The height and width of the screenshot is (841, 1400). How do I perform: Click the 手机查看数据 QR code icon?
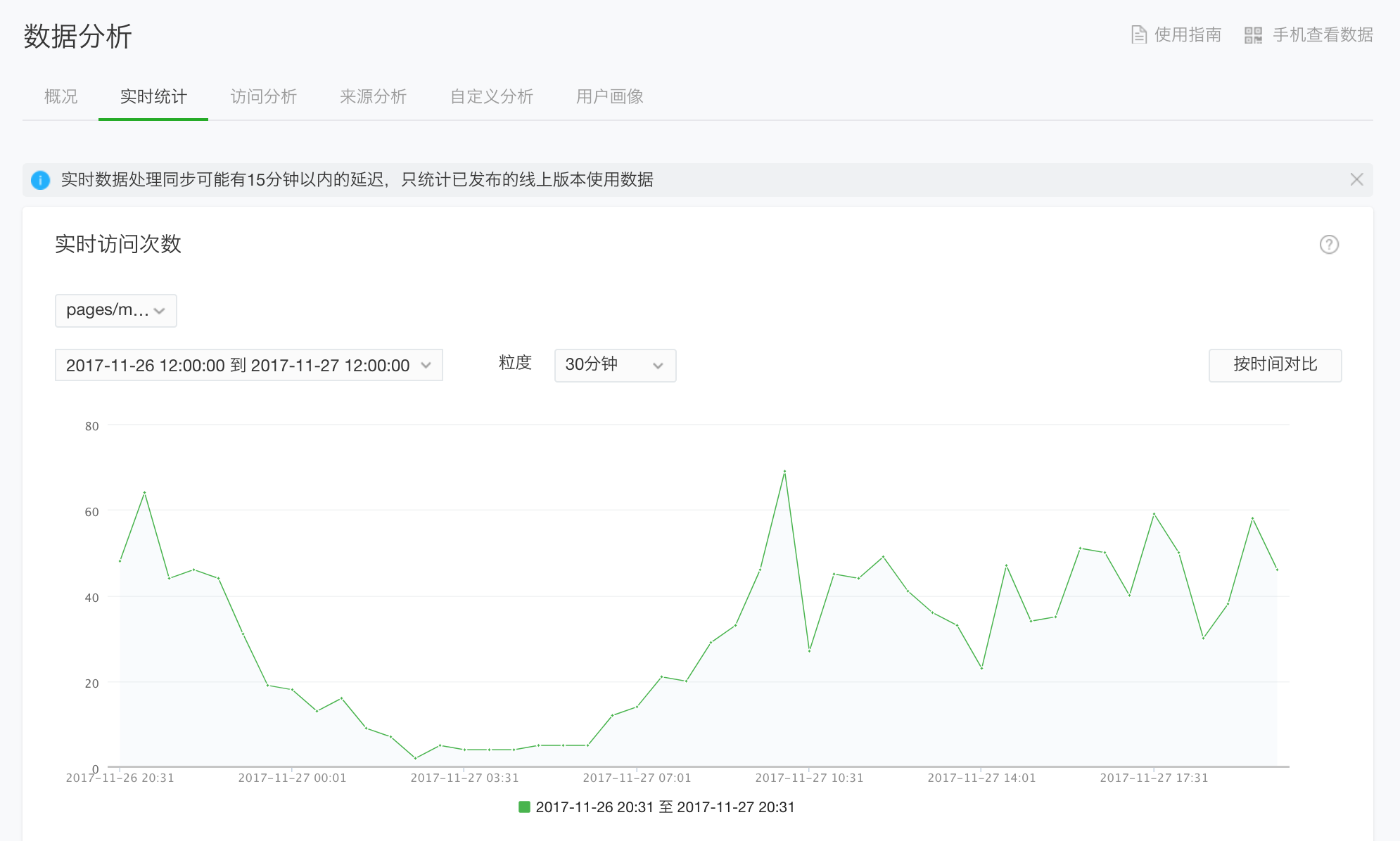[1255, 34]
